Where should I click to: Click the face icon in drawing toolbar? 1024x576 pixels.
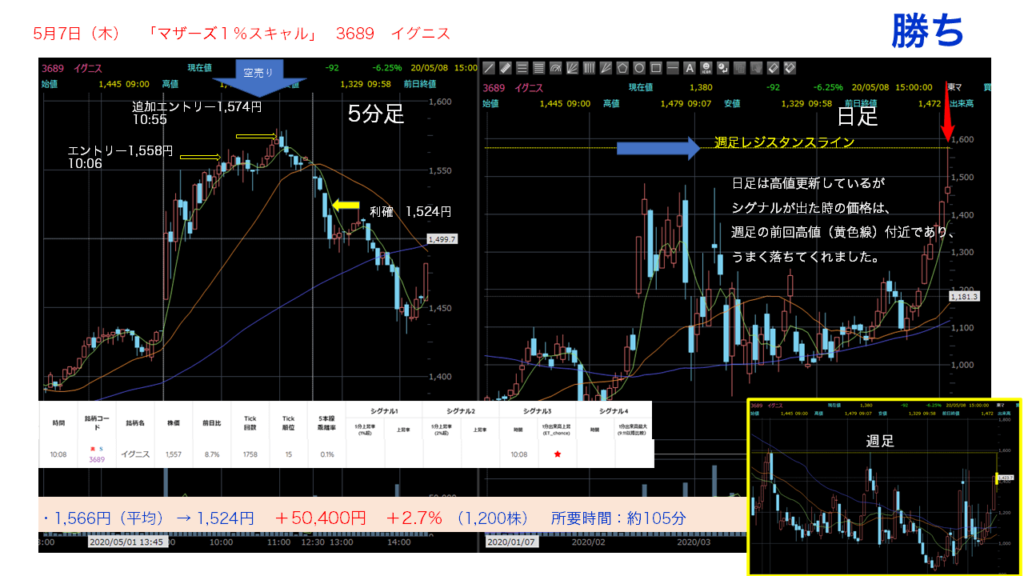tap(706, 68)
